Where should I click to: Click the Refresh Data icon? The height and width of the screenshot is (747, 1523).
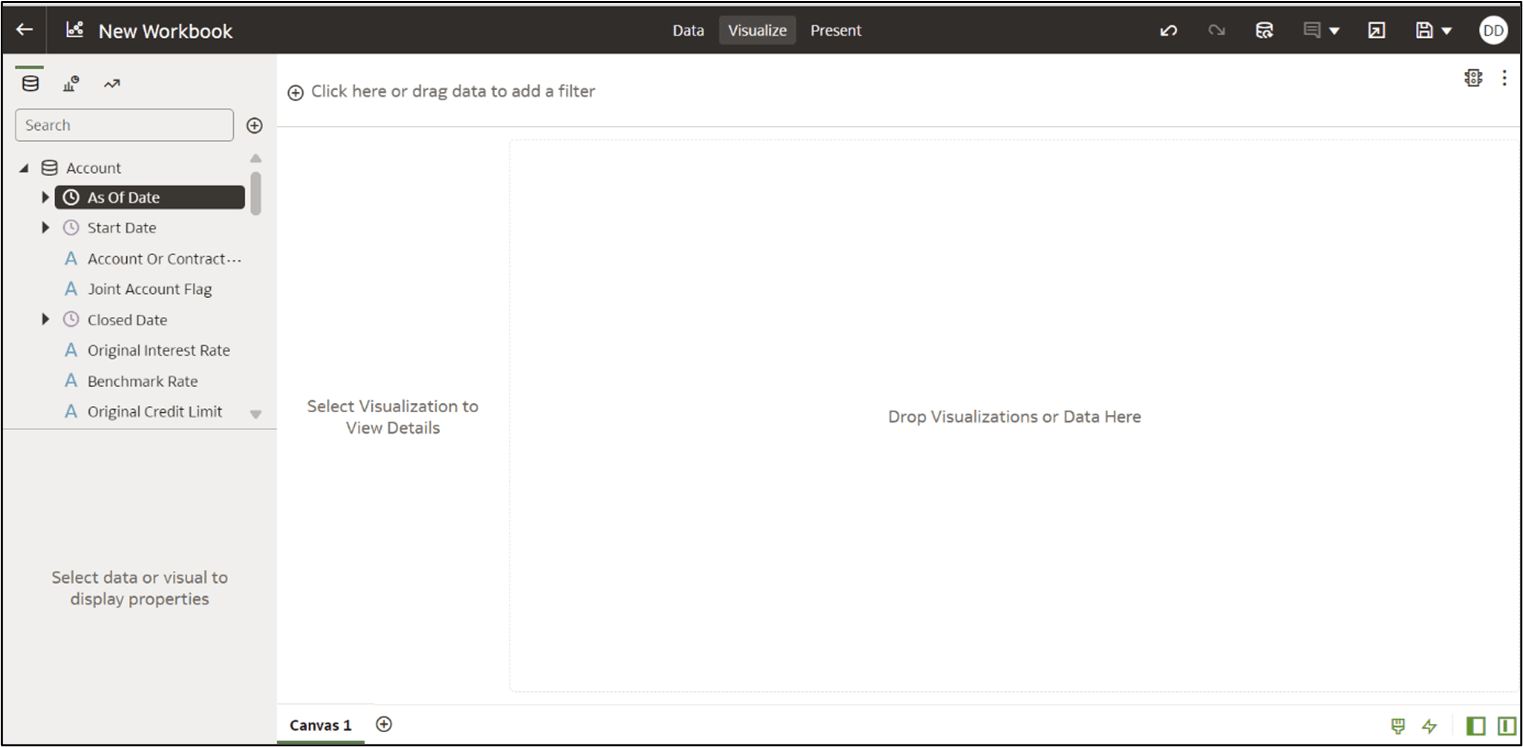(x=1264, y=30)
